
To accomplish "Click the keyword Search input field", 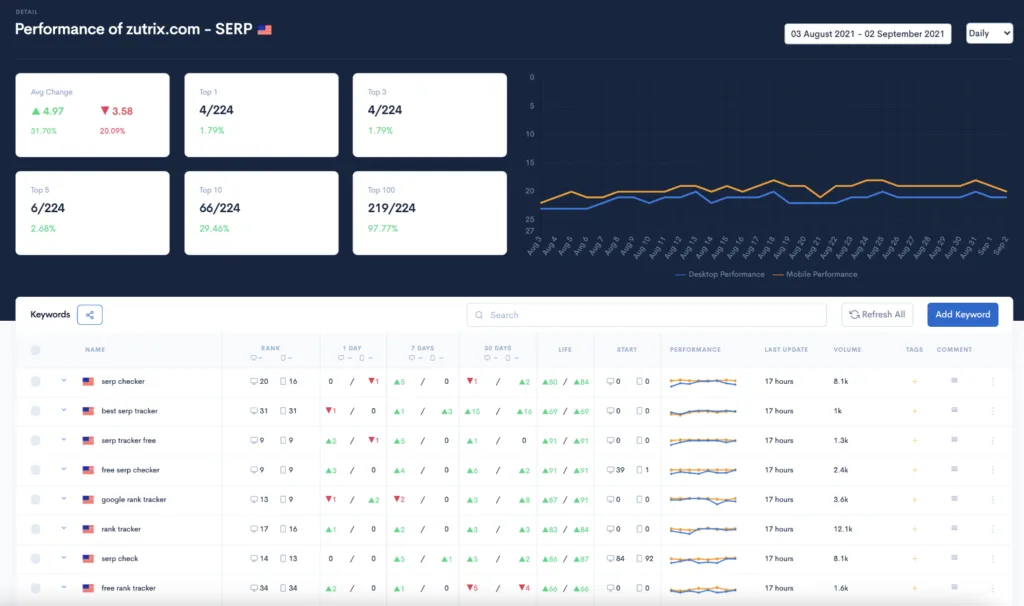I will [646, 315].
